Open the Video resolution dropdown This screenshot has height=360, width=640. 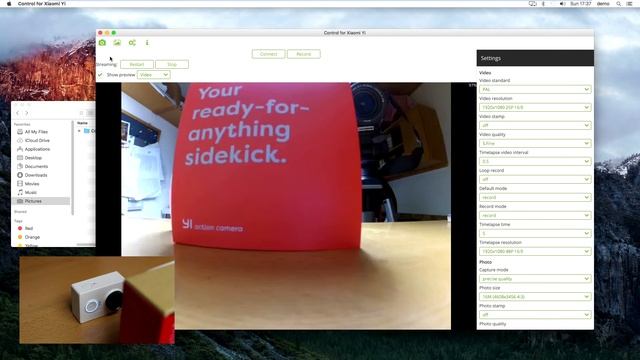tap(535, 107)
